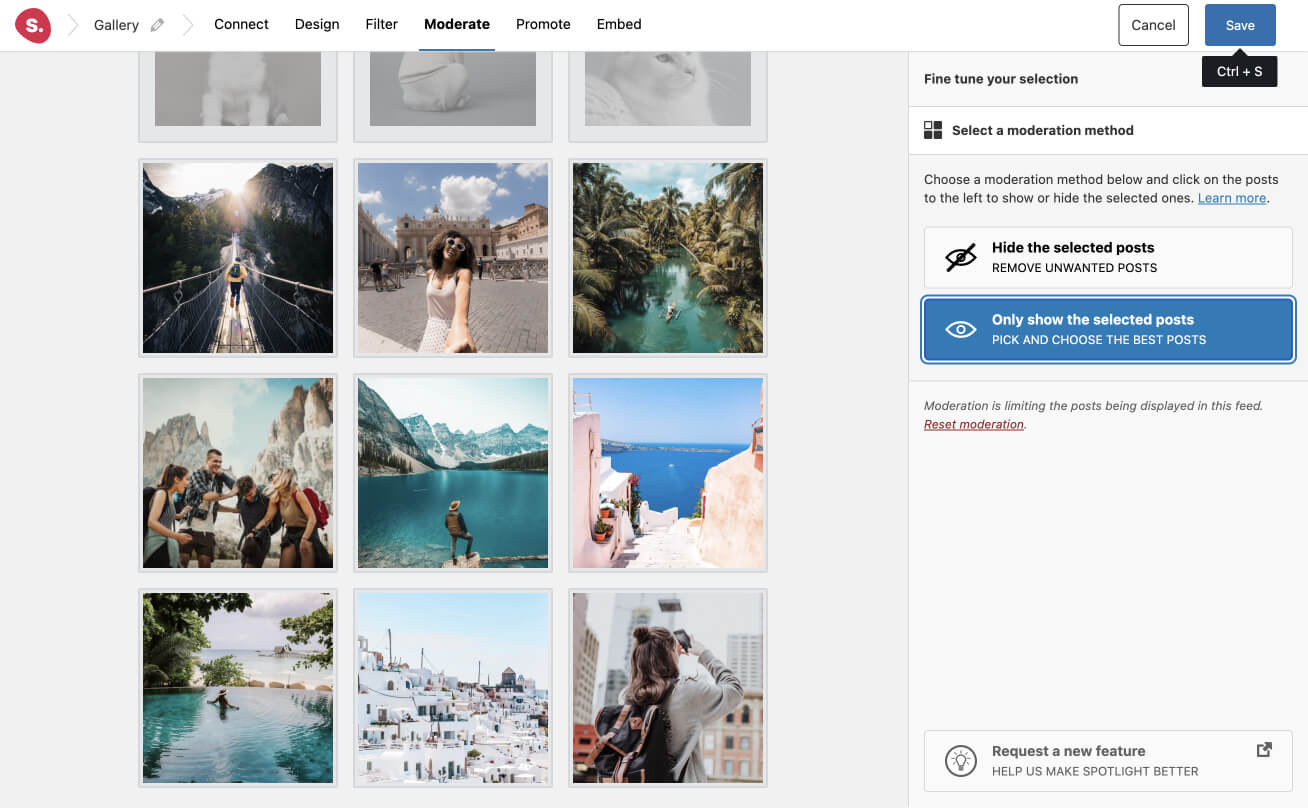The image size is (1308, 808).
Task: Switch to the Design tab
Action: click(x=317, y=24)
